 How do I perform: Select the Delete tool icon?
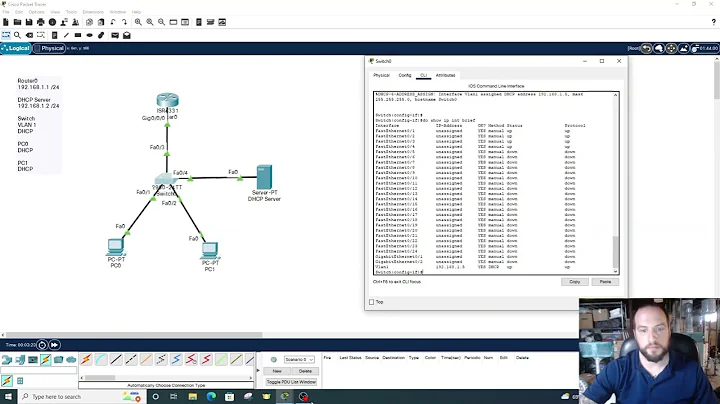tap(29, 35)
